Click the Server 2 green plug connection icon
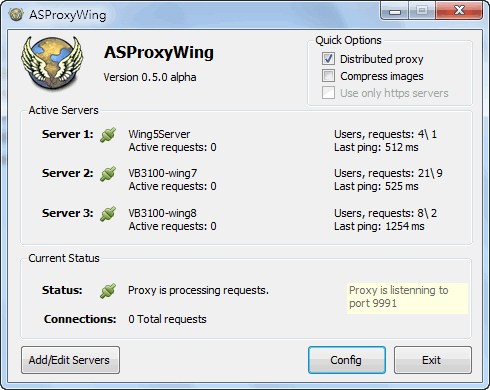Screen dimensions: 490x390 tap(108, 174)
